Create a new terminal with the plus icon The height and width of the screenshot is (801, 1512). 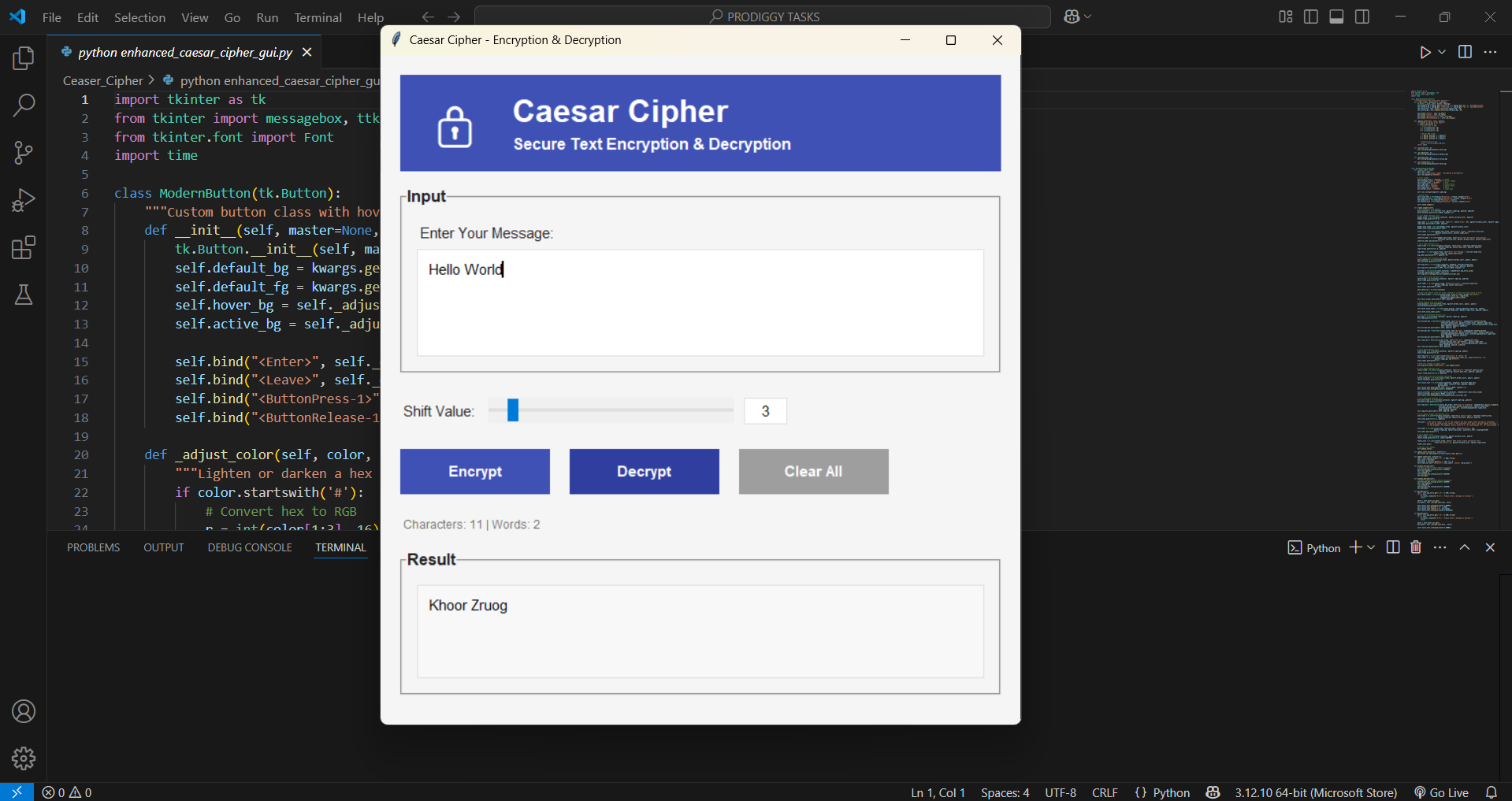click(x=1355, y=547)
